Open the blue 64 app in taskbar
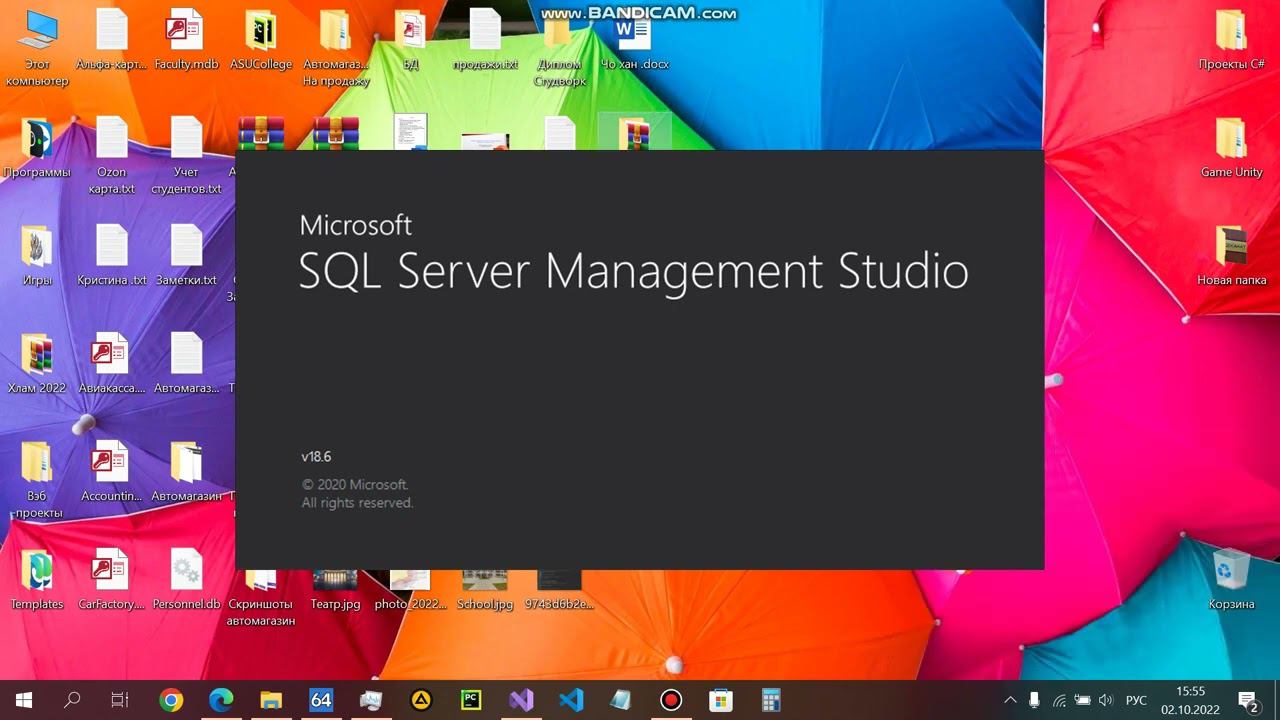This screenshot has height=720, width=1280. (321, 700)
